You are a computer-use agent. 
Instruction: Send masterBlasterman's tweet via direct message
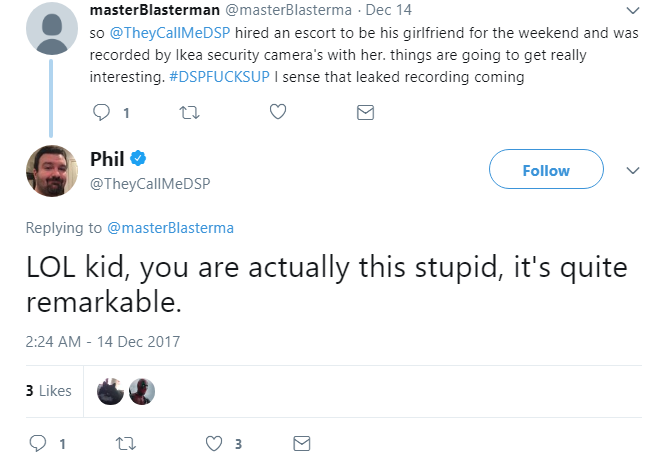pos(365,112)
